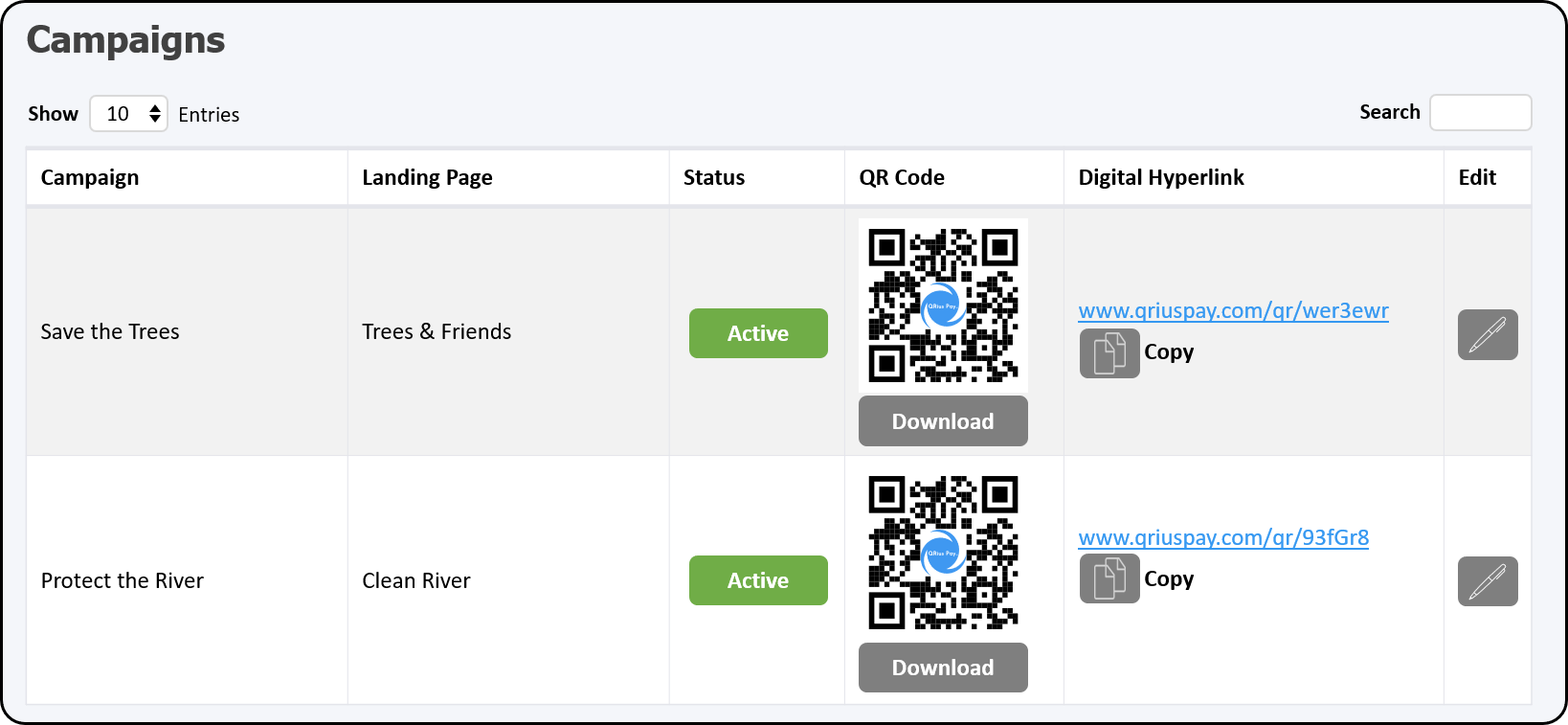Select the Clean River landing page cell

coord(508,580)
